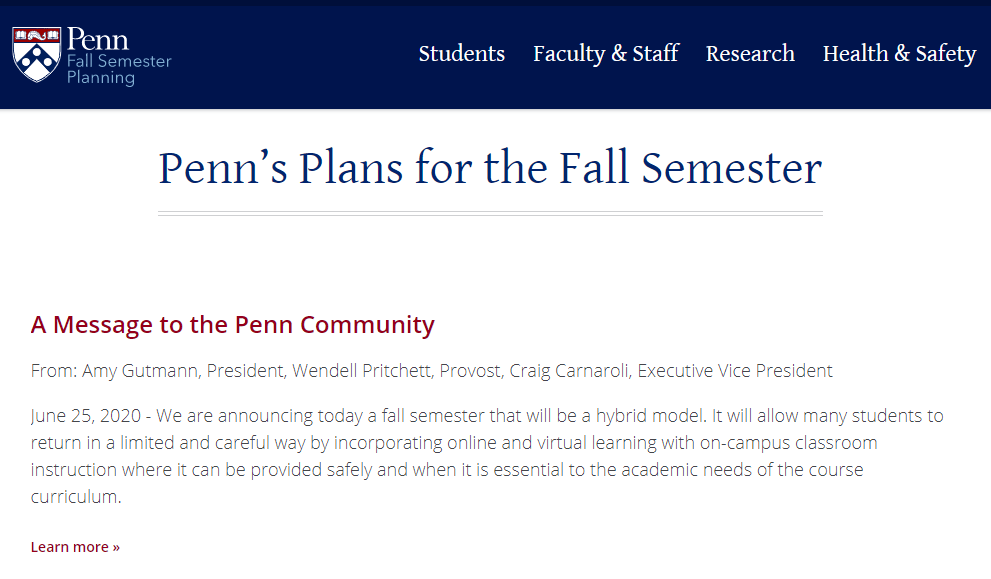Open the Students menu item
Viewport: 991px width, 579px height.
pos(462,54)
